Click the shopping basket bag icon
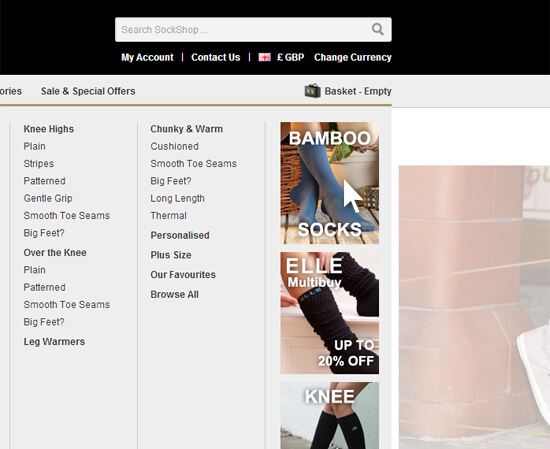 pyautogui.click(x=312, y=91)
